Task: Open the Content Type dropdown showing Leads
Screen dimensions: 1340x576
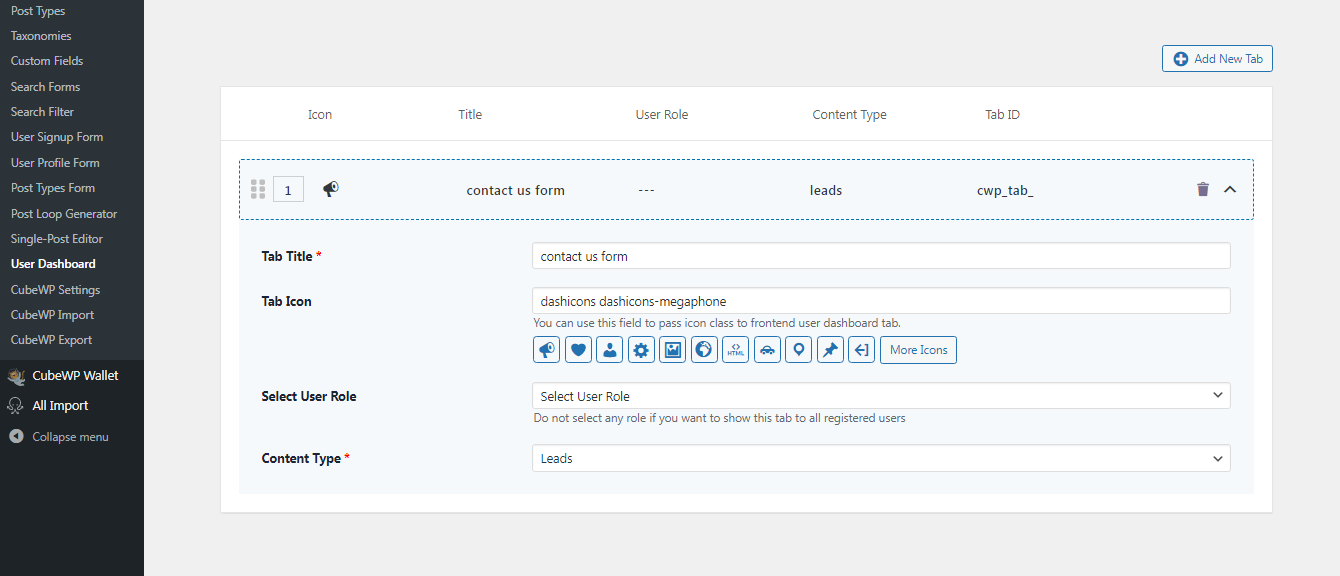Action: pyautogui.click(x=881, y=458)
